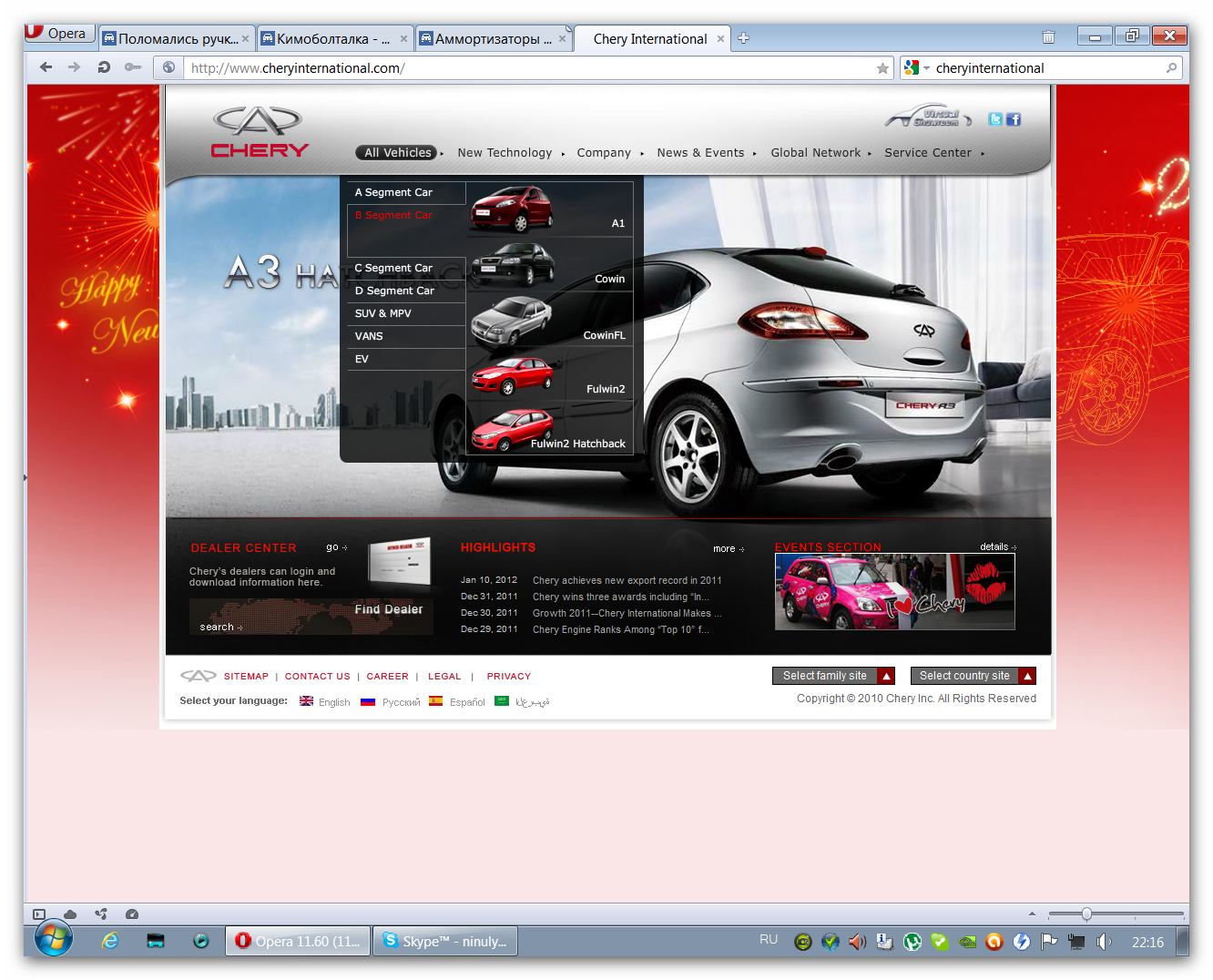The width and height of the screenshot is (1213, 980).
Task: Open the search engine selector dropdown
Action: tap(916, 68)
